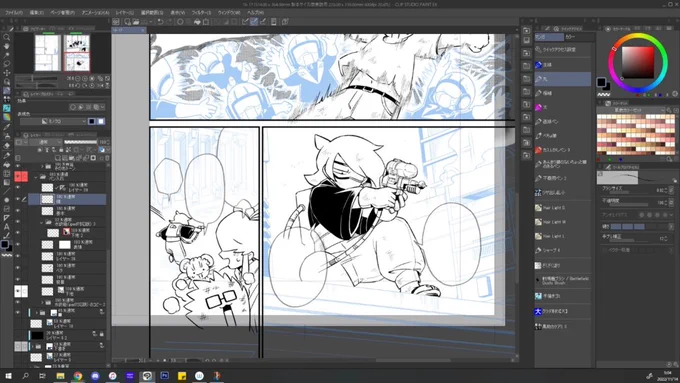Viewport: 680px width, 383px height.
Task: Select the シャープ 4 pencil sub tool
Action: 562,250
